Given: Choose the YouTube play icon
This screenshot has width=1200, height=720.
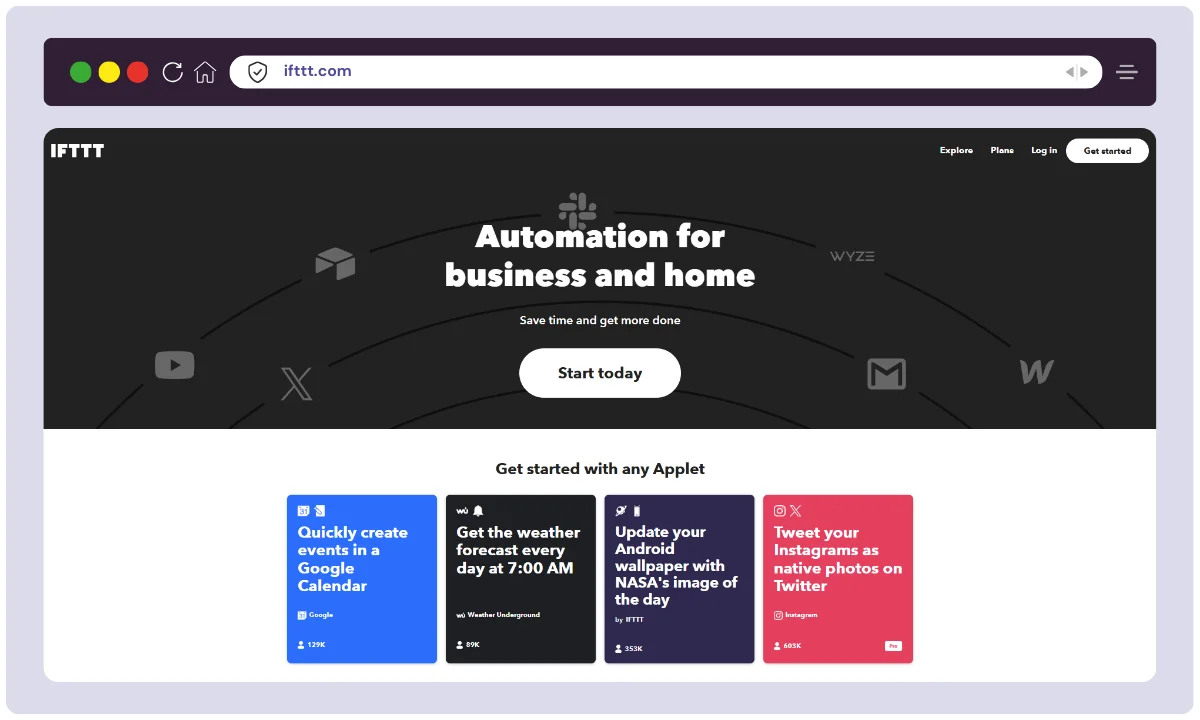Looking at the screenshot, I should click(x=175, y=365).
